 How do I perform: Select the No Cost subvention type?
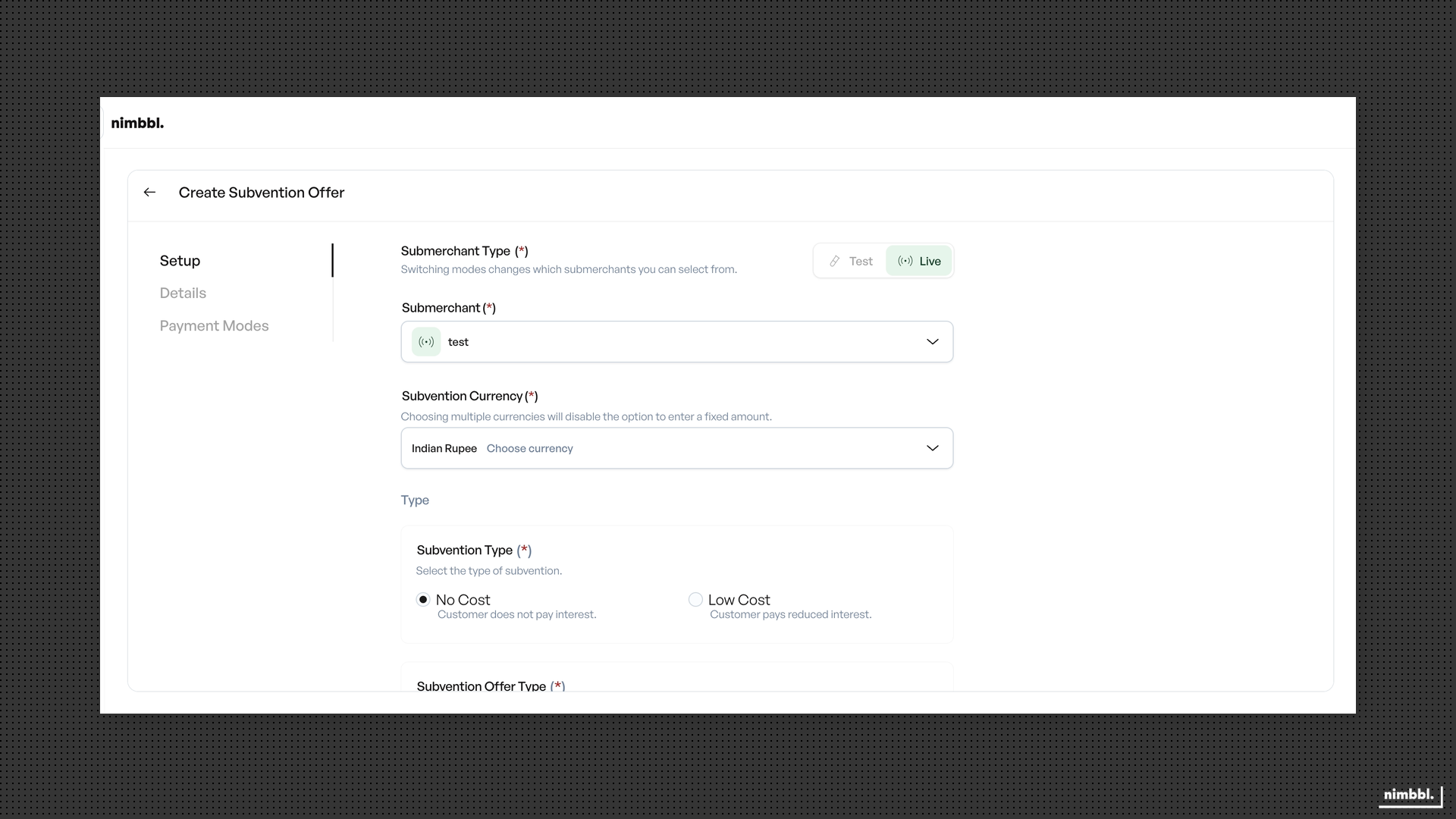[423, 599]
